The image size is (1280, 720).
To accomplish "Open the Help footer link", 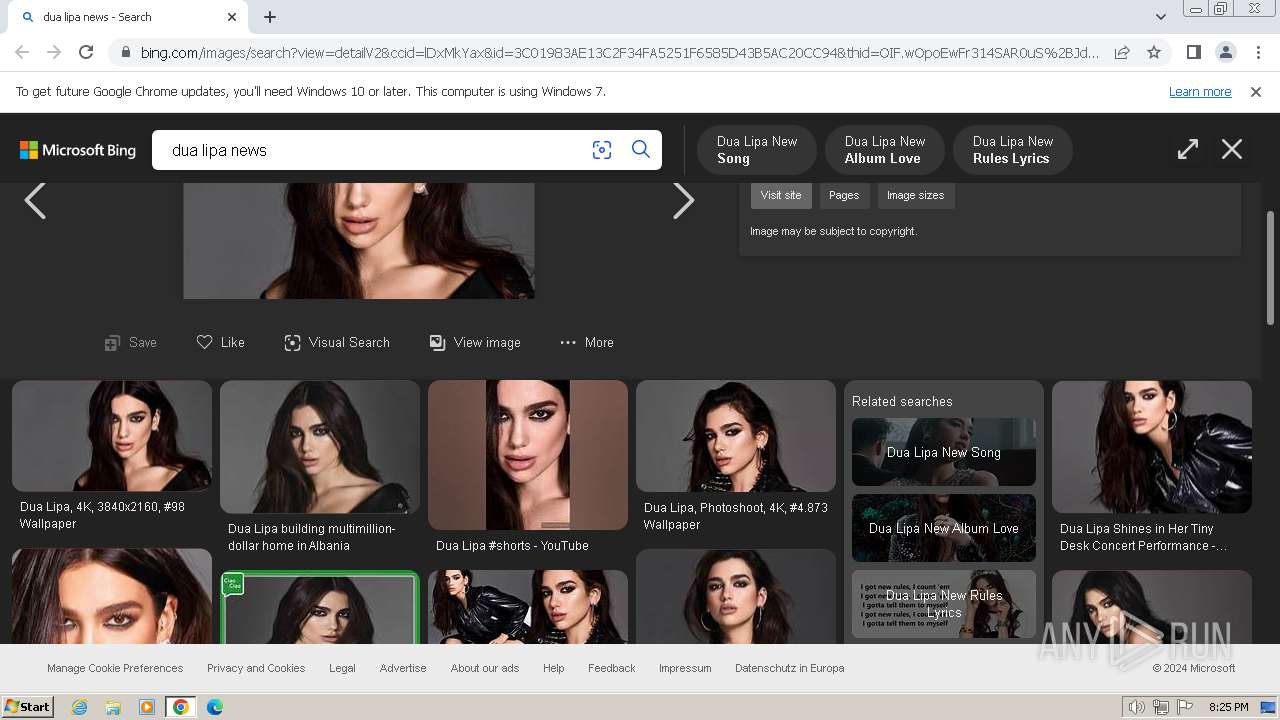I will (x=554, y=668).
